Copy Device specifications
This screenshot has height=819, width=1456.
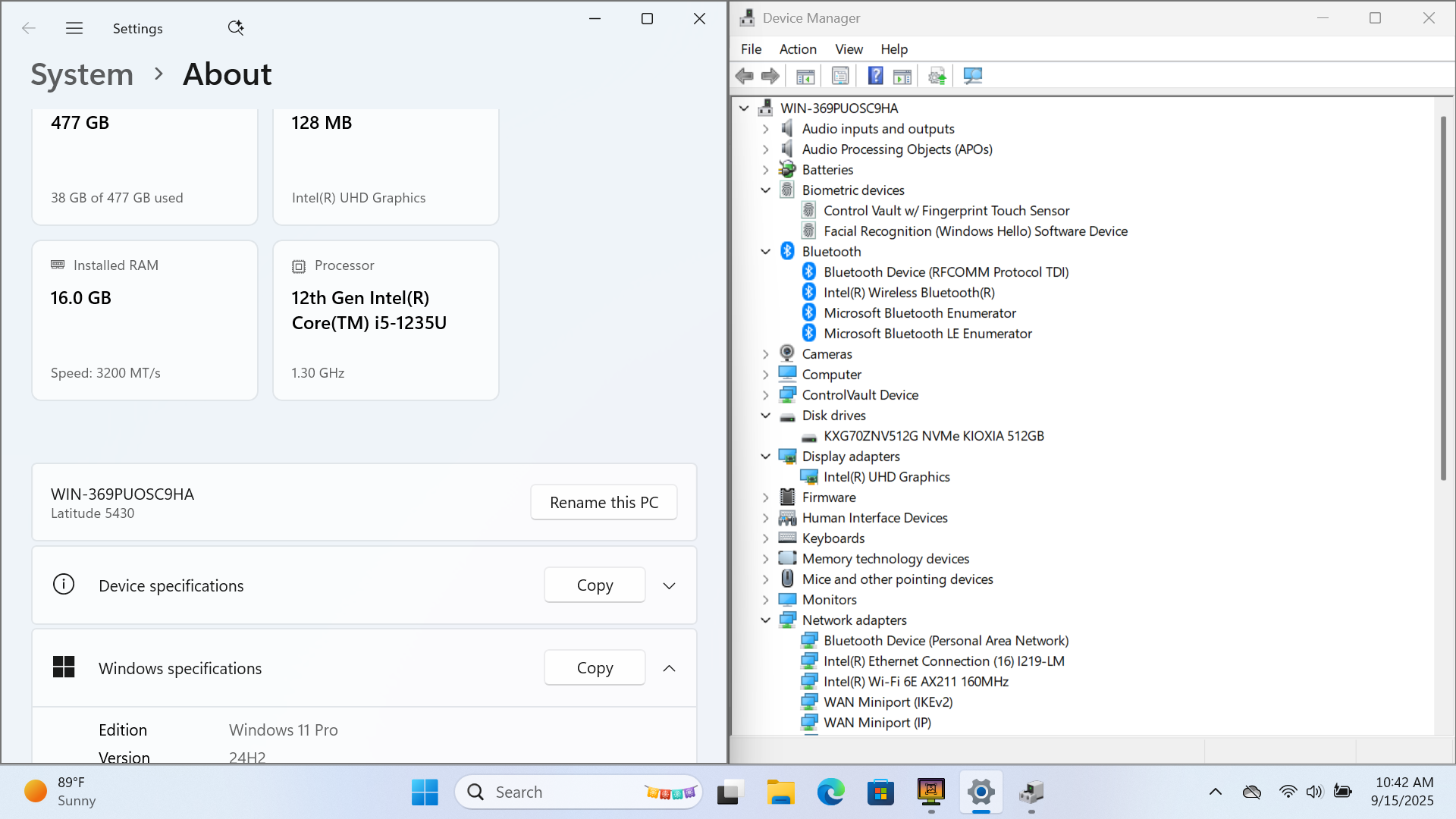coord(595,585)
